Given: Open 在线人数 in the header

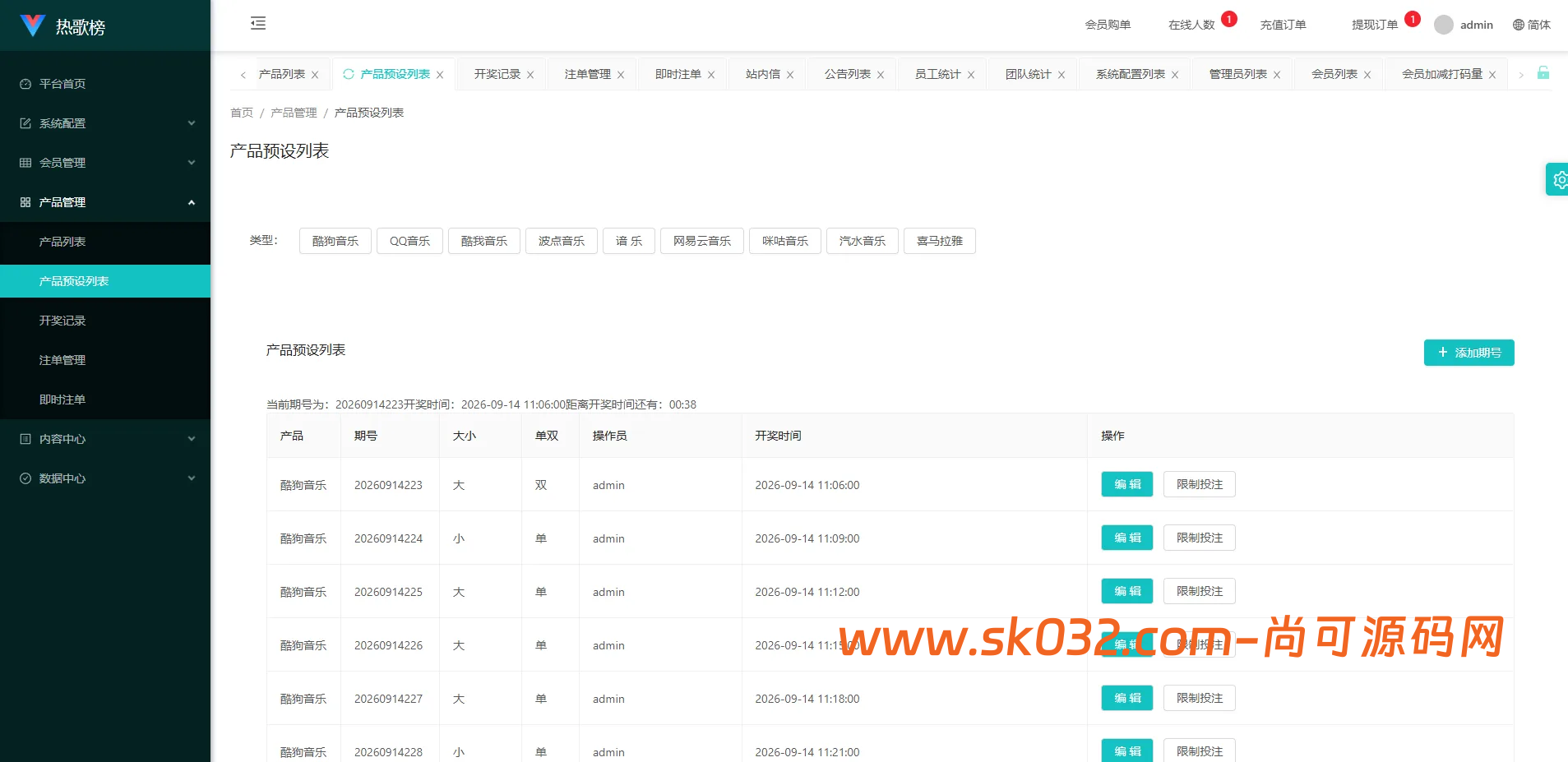Looking at the screenshot, I should [x=1191, y=25].
